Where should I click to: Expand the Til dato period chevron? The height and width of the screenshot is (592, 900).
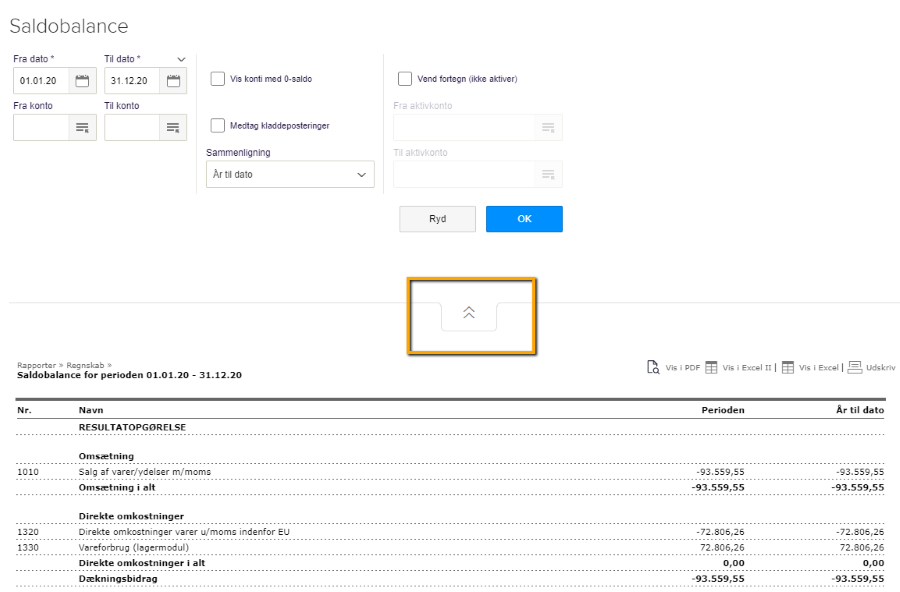181,59
